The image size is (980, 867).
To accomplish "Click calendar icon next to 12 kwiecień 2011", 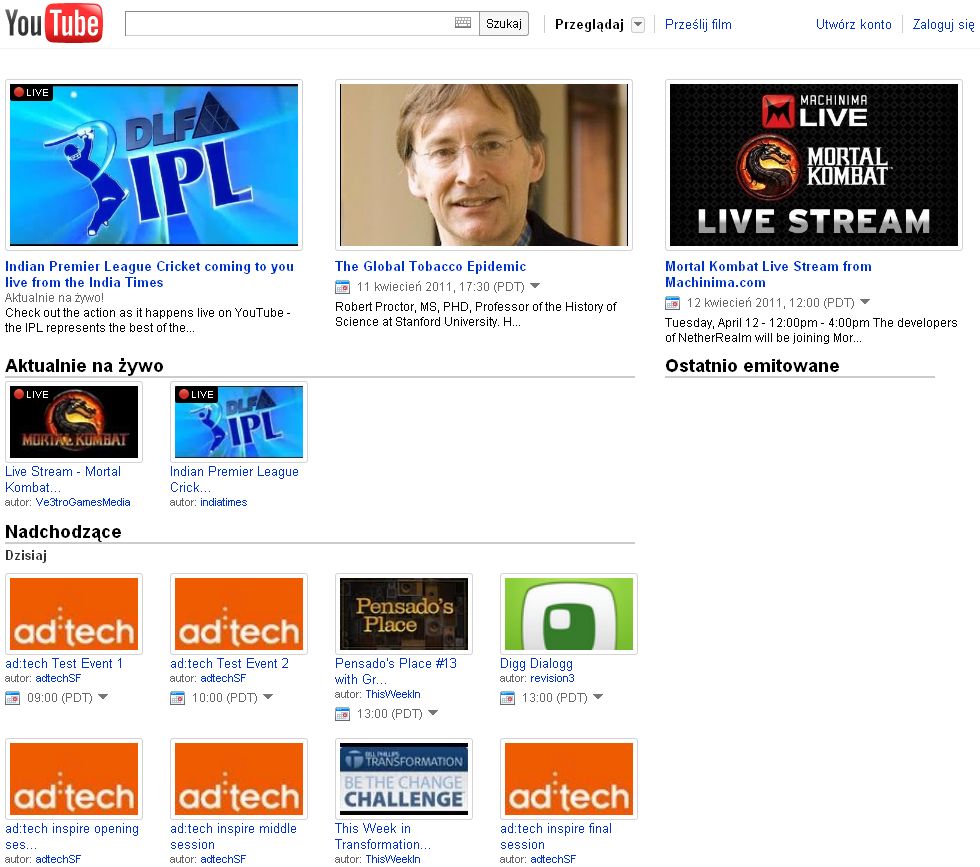I will pyautogui.click(x=672, y=303).
